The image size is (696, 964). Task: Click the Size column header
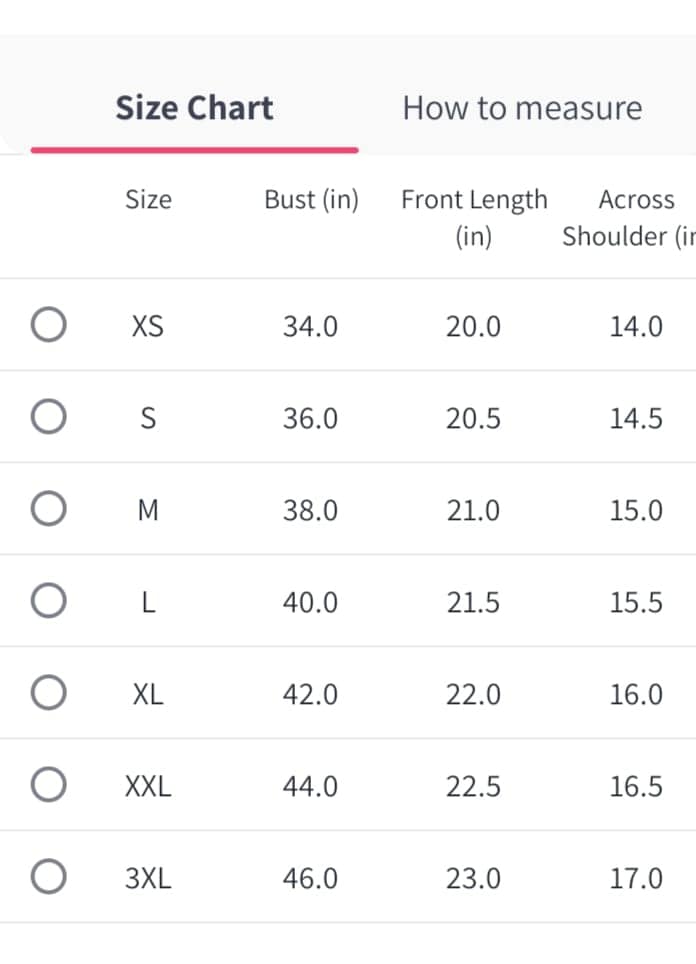tap(148, 200)
